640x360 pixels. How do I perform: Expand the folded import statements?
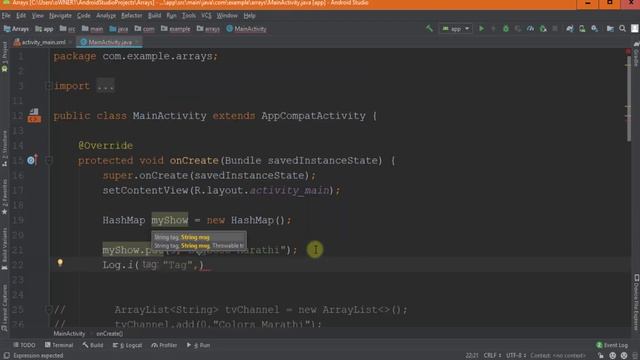click(106, 86)
